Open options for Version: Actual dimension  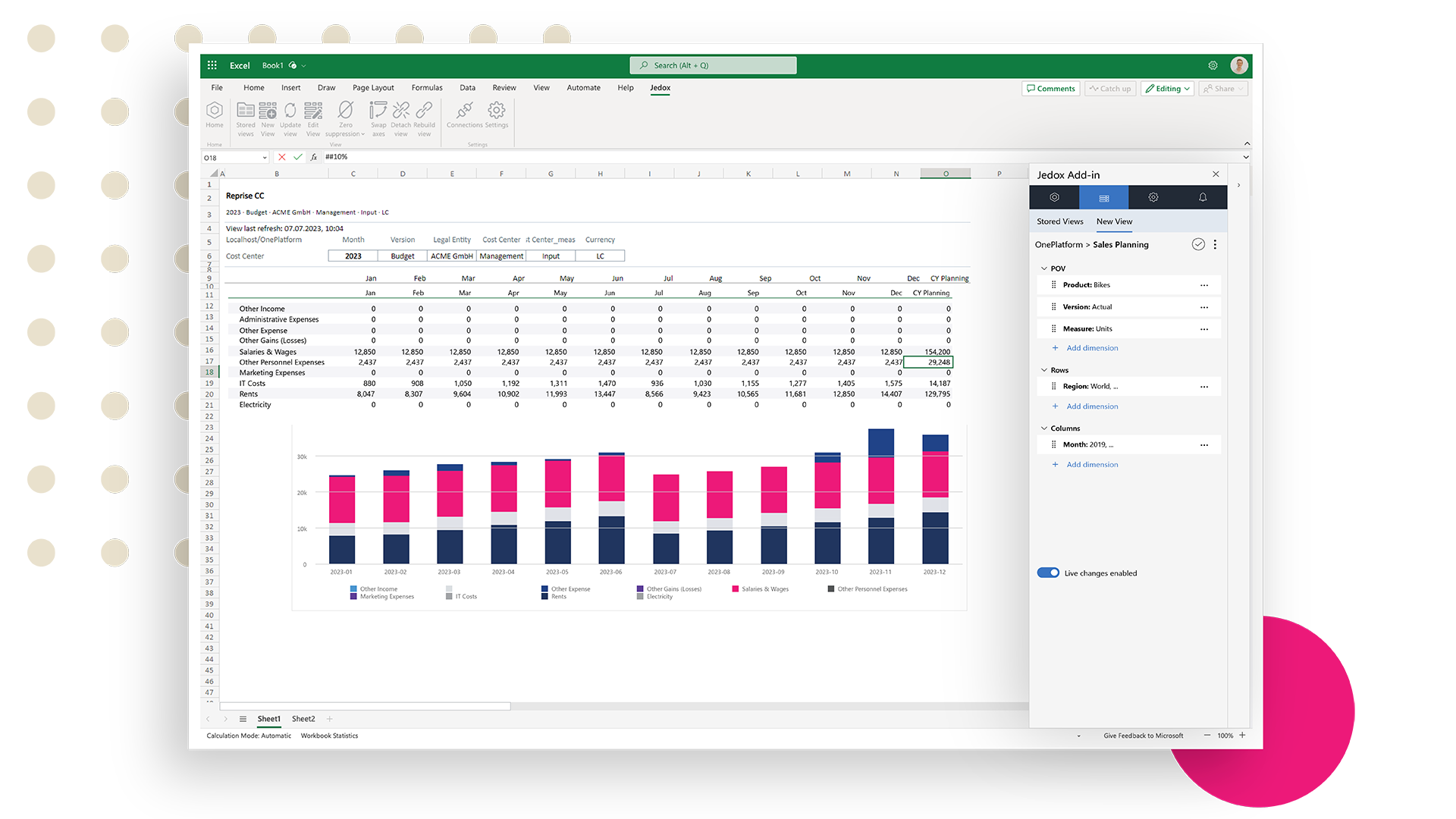pos(1204,307)
